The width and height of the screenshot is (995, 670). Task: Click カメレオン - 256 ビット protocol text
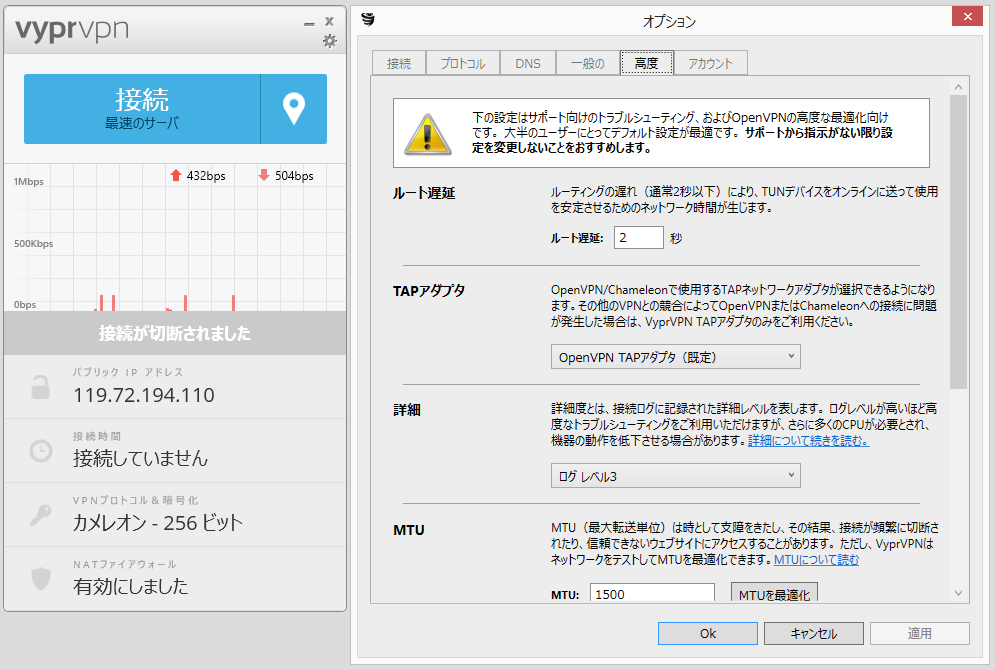click(x=158, y=523)
